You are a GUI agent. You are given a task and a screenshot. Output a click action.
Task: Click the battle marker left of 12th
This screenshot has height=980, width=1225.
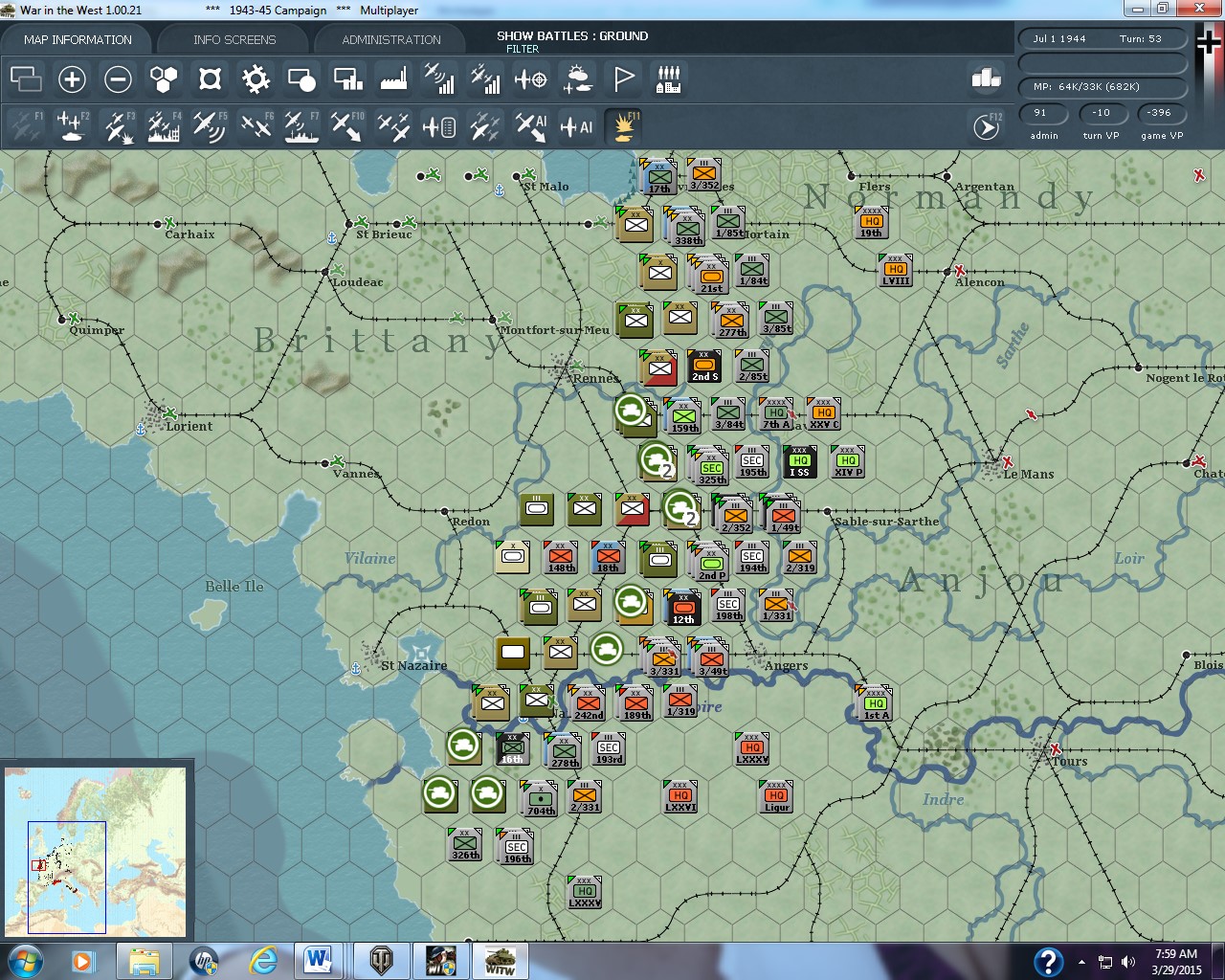(631, 601)
